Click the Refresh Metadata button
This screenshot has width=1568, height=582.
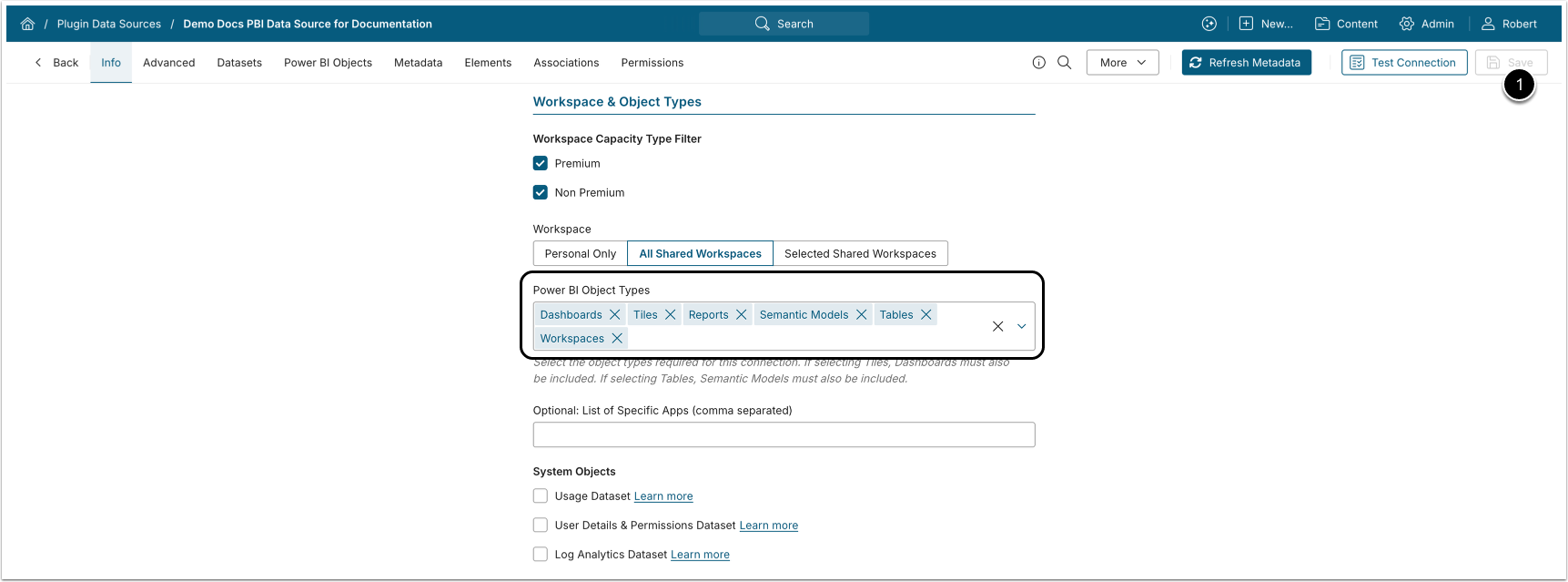pos(1246,63)
